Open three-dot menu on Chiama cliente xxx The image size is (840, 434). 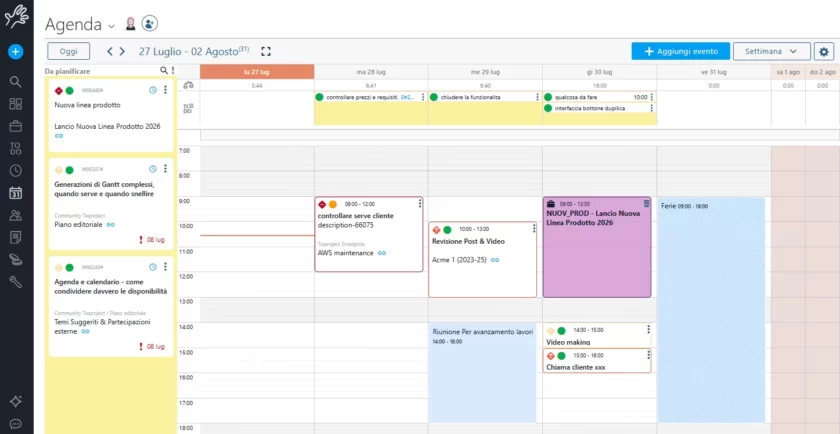[648, 355]
